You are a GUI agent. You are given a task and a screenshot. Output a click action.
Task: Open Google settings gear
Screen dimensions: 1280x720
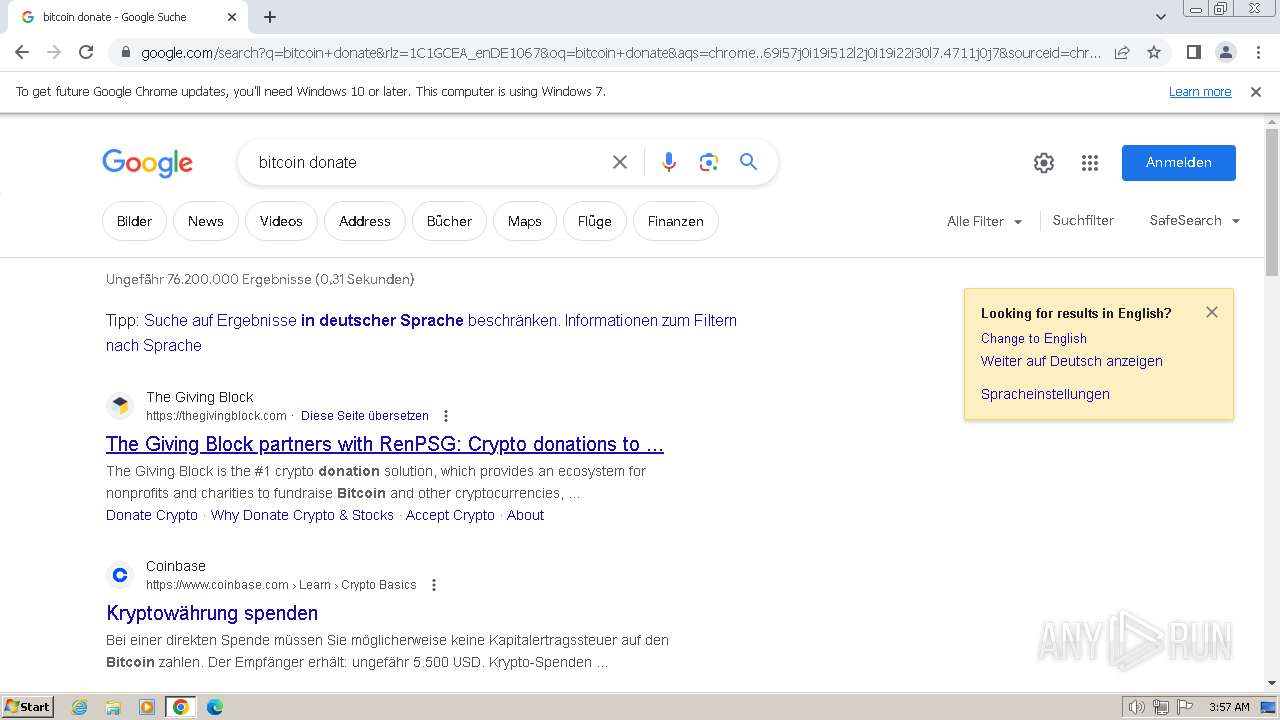(1044, 163)
